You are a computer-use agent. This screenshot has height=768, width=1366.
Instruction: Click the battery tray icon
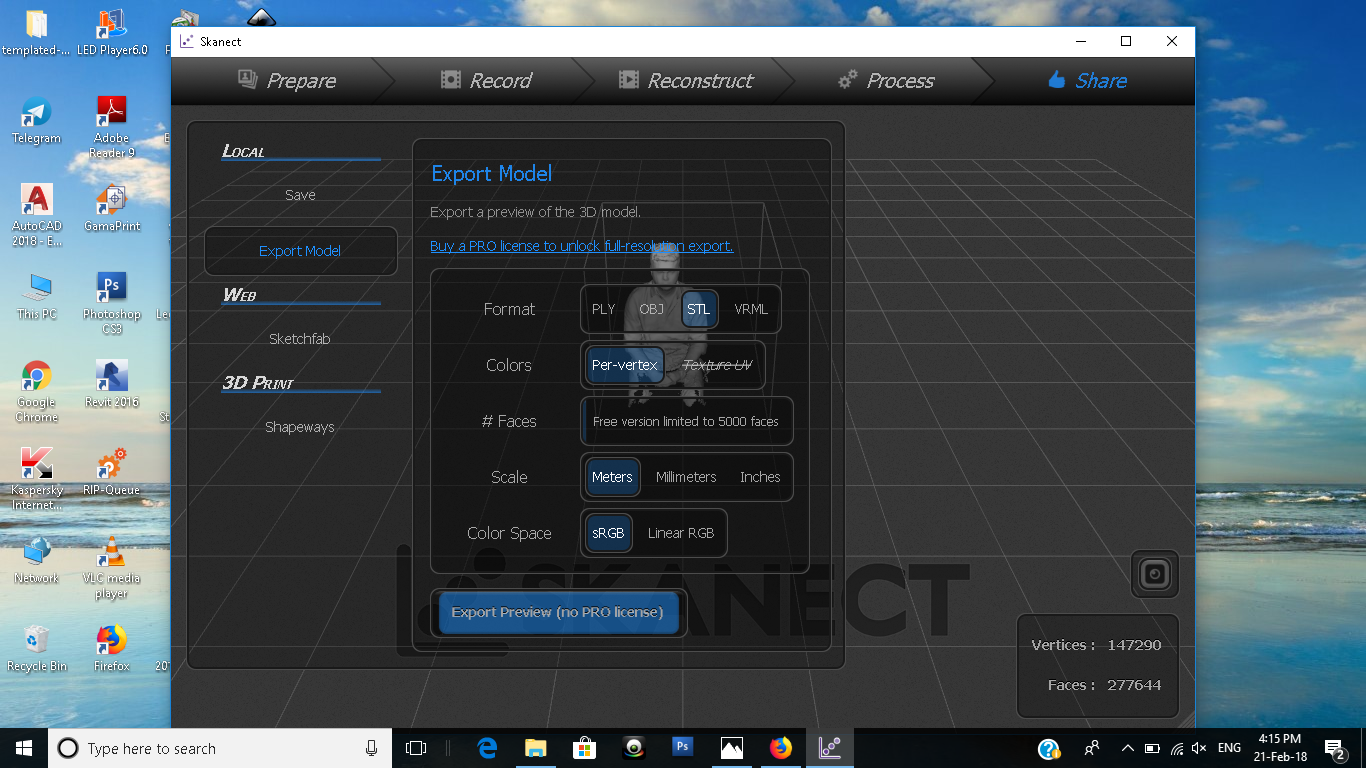point(1152,748)
